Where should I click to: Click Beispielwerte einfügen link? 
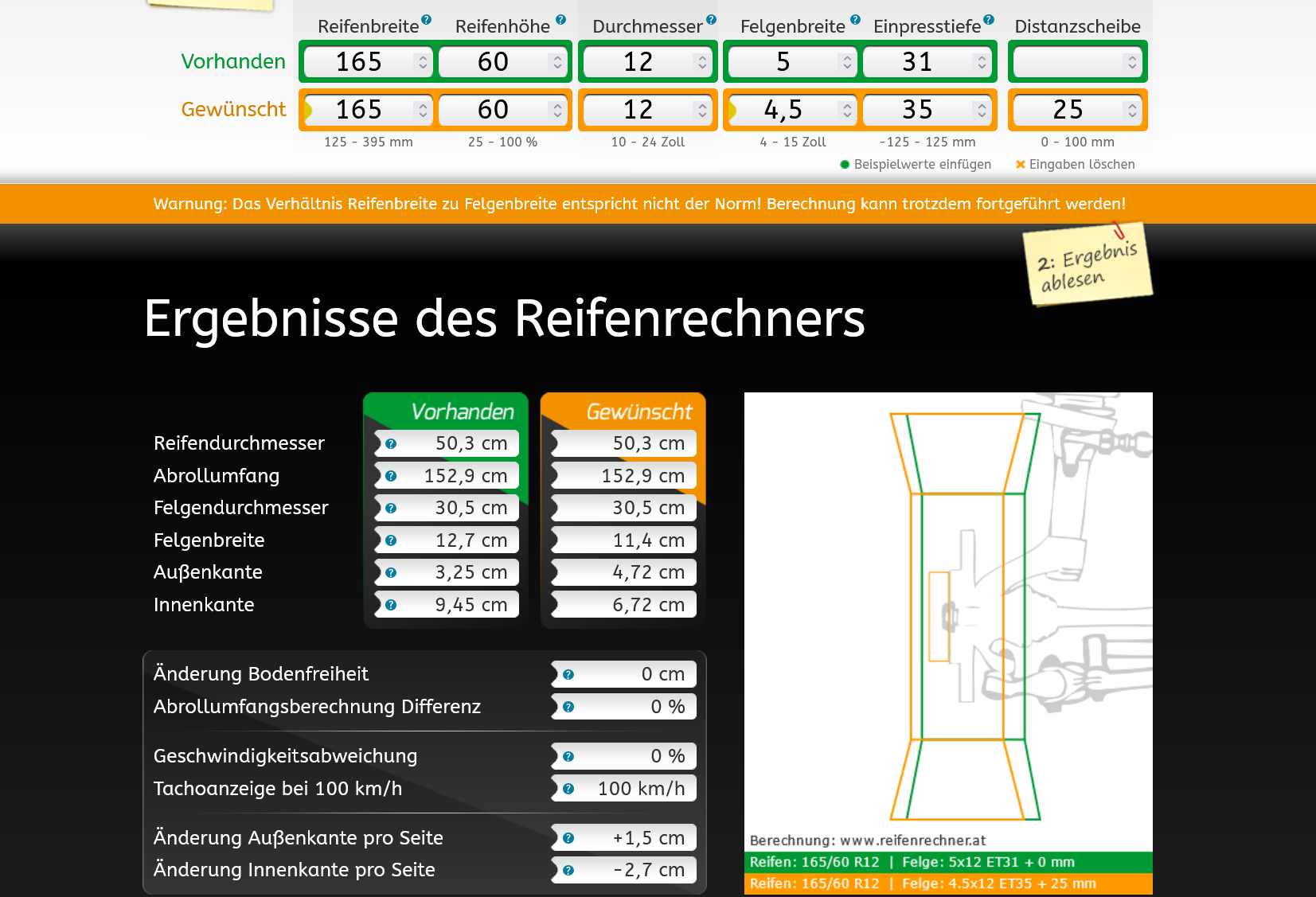point(922,165)
